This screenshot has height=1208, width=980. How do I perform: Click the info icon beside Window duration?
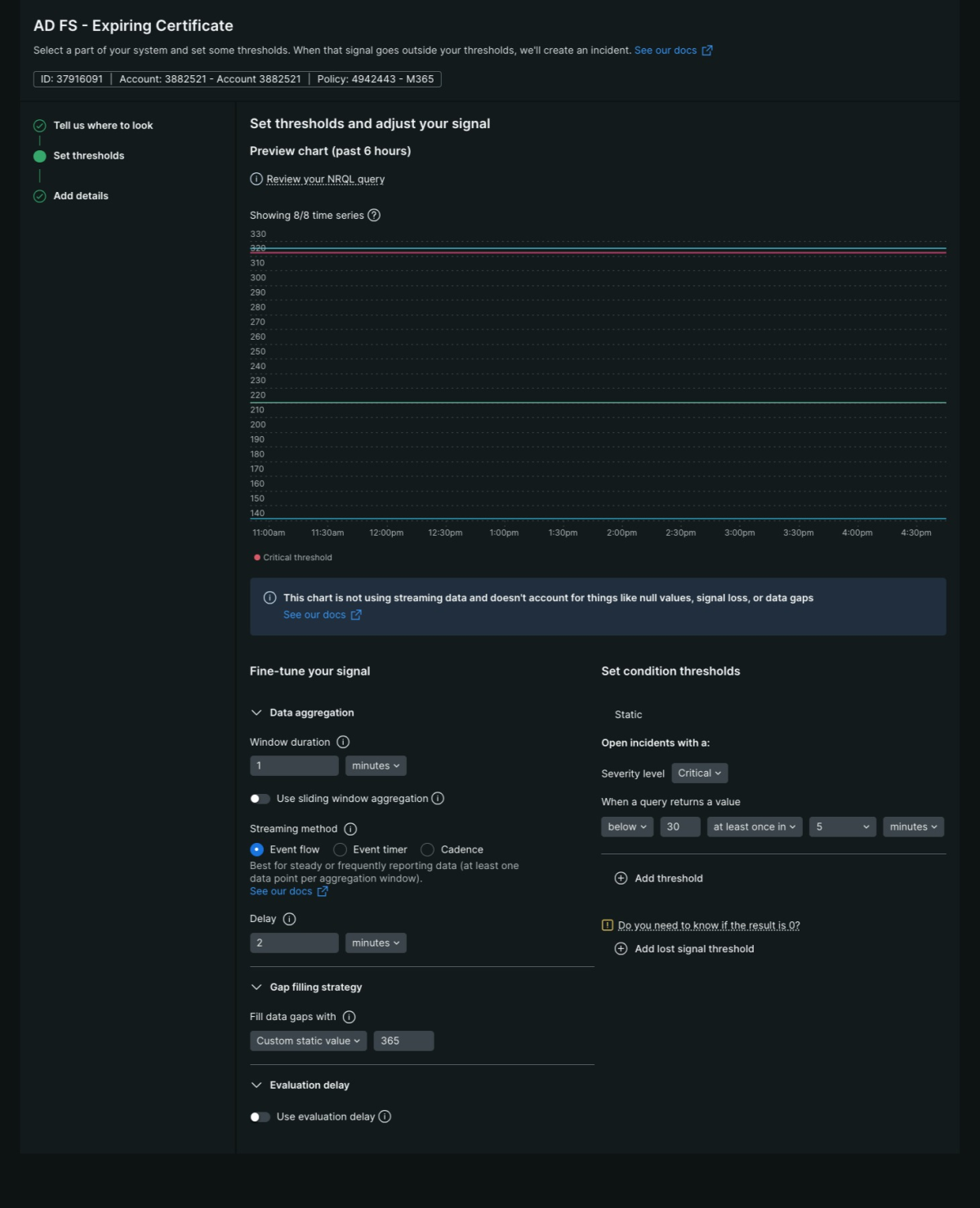(x=343, y=742)
